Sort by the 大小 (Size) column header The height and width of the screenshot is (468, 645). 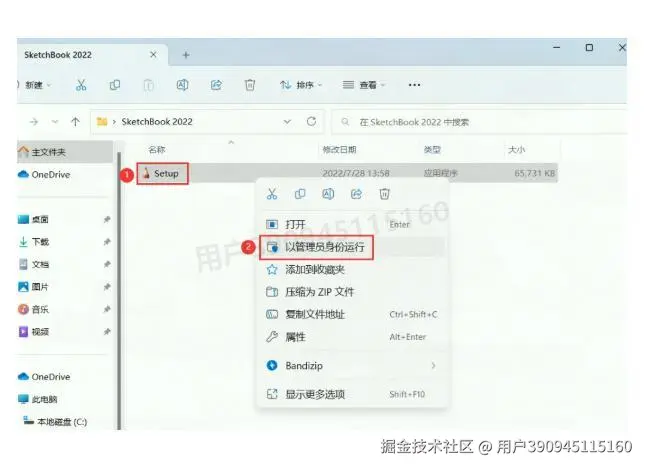pyautogui.click(x=517, y=150)
